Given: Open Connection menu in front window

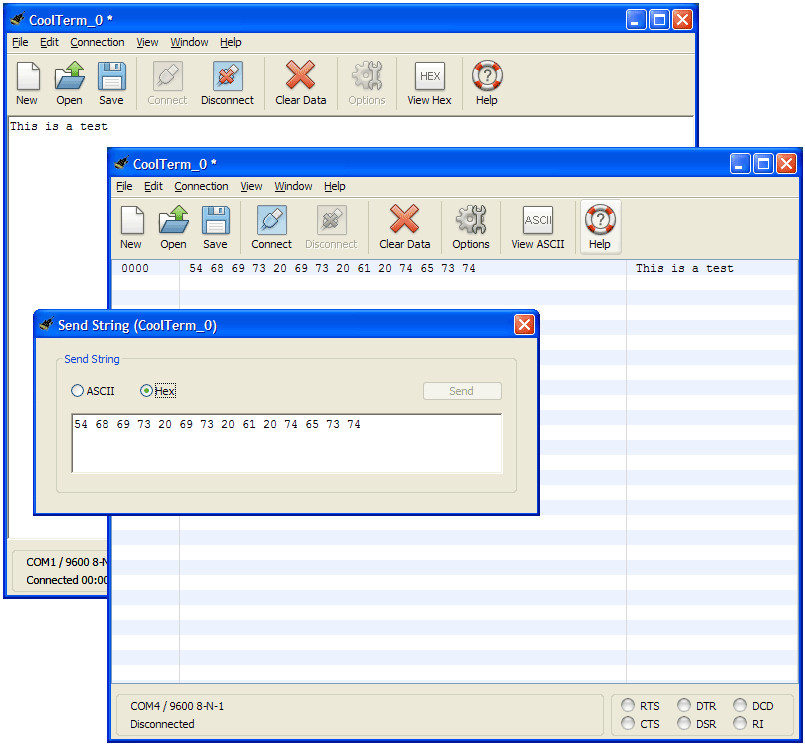Looking at the screenshot, I should pos(201,186).
